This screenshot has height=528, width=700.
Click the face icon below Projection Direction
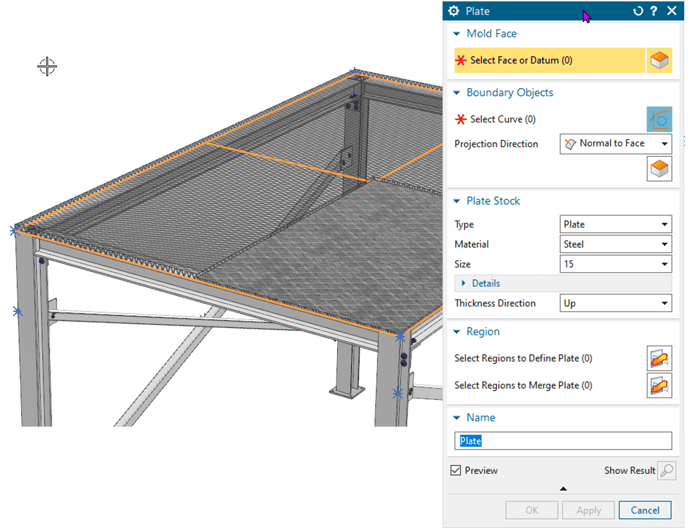pyautogui.click(x=659, y=169)
